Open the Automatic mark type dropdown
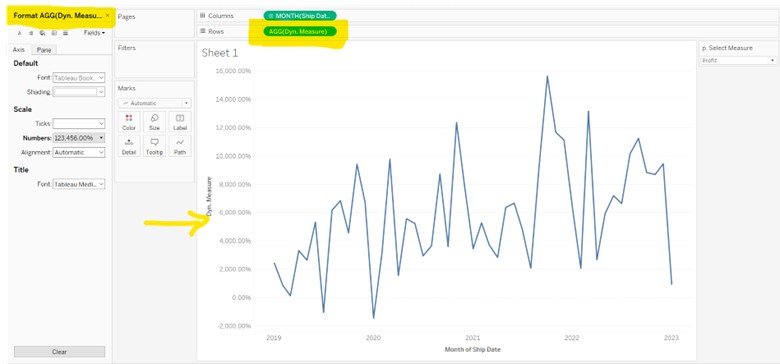Viewport: 780px width, 364px height. click(x=154, y=103)
